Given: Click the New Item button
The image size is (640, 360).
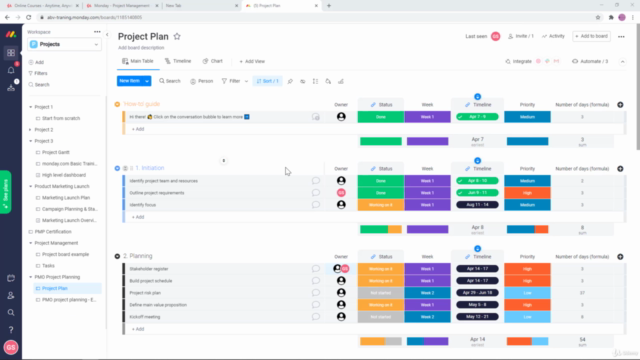Looking at the screenshot, I should 130,81.
